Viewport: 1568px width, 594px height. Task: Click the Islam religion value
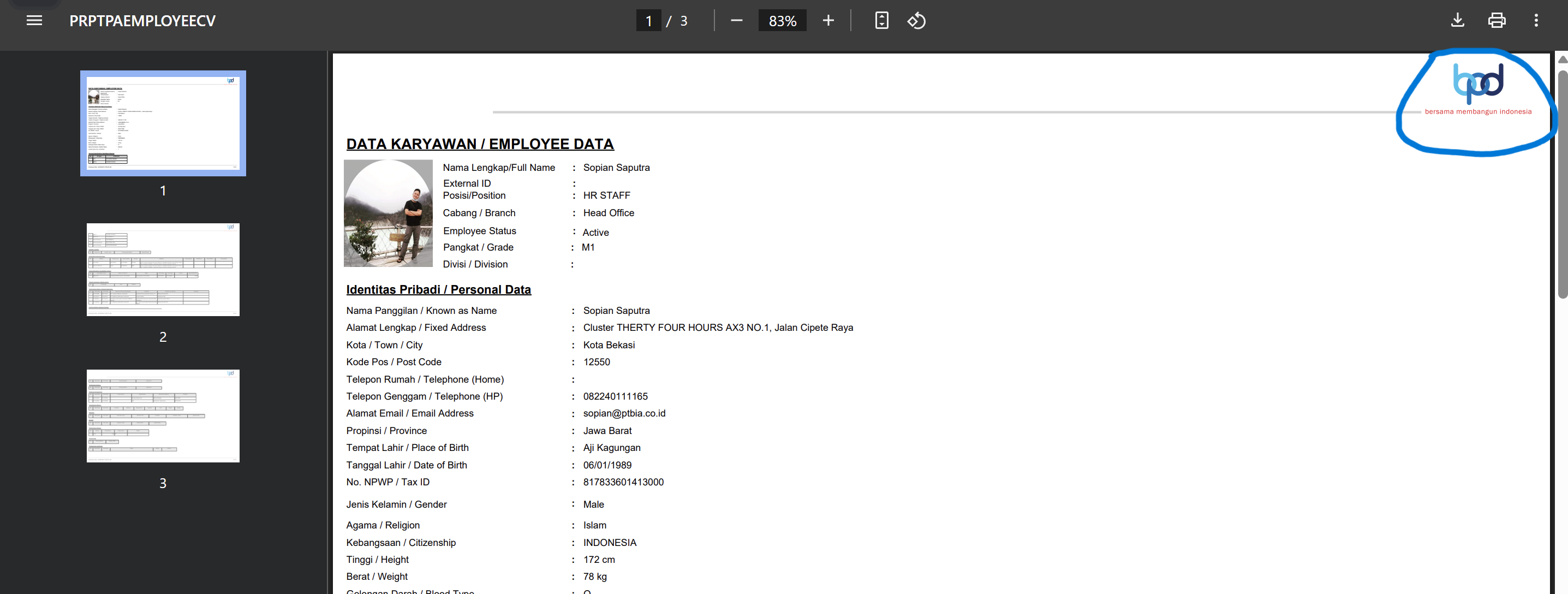pos(595,525)
